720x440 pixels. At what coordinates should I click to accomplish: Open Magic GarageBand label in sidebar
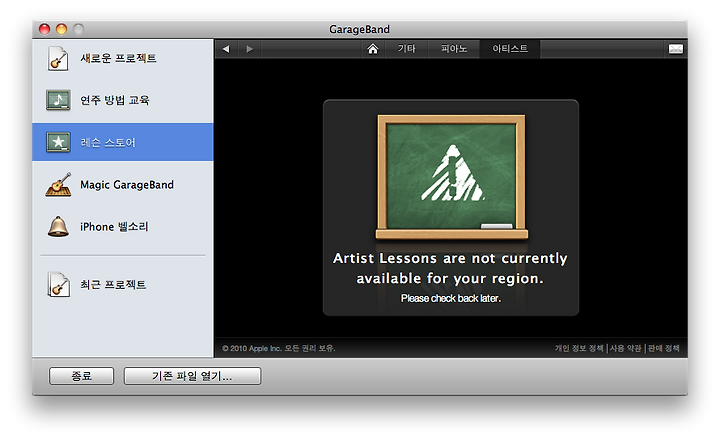(x=127, y=185)
